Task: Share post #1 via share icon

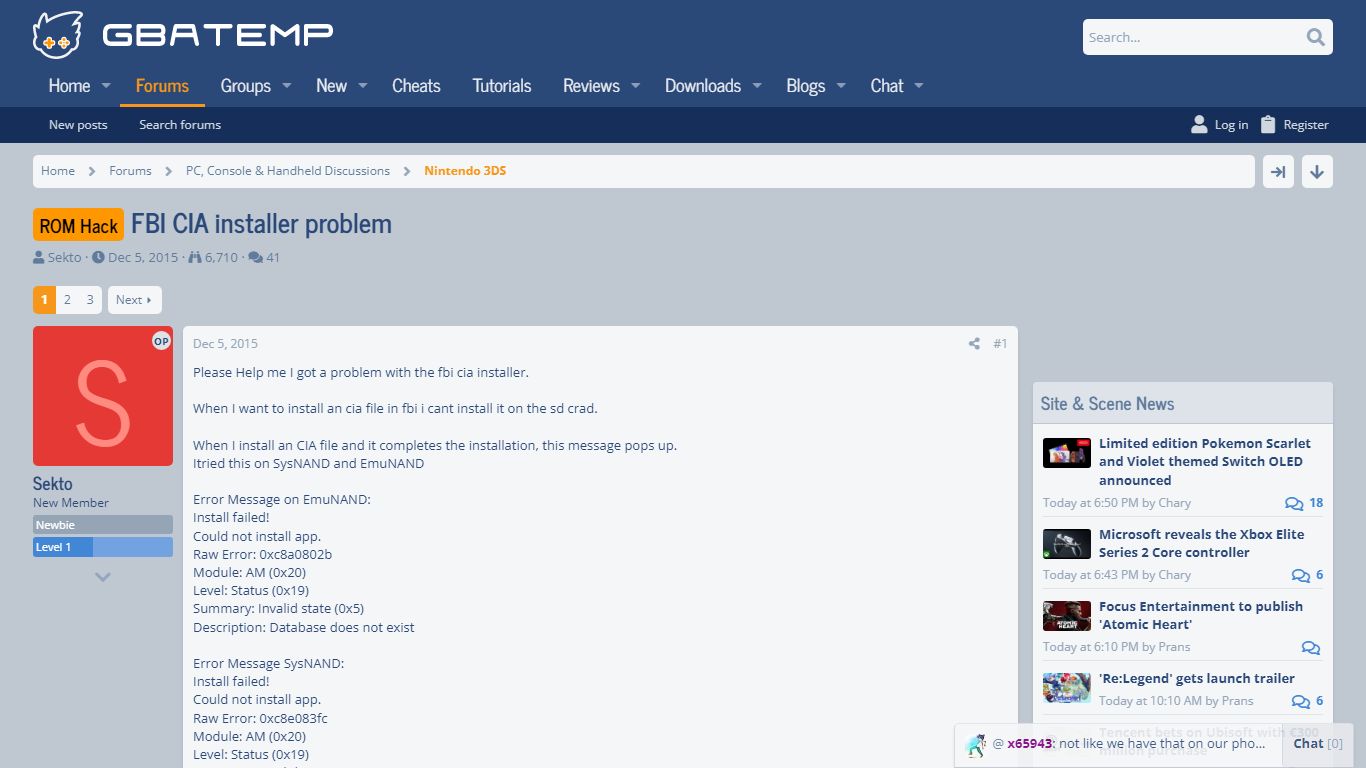Action: [x=974, y=344]
